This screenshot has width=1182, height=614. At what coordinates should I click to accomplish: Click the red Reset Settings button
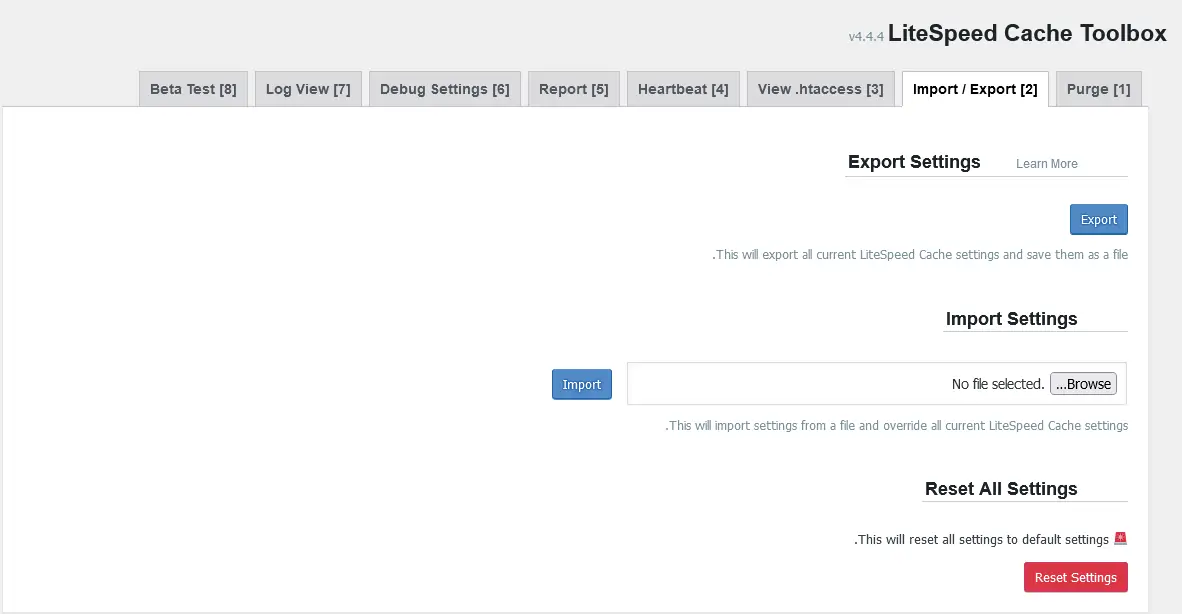(1075, 577)
